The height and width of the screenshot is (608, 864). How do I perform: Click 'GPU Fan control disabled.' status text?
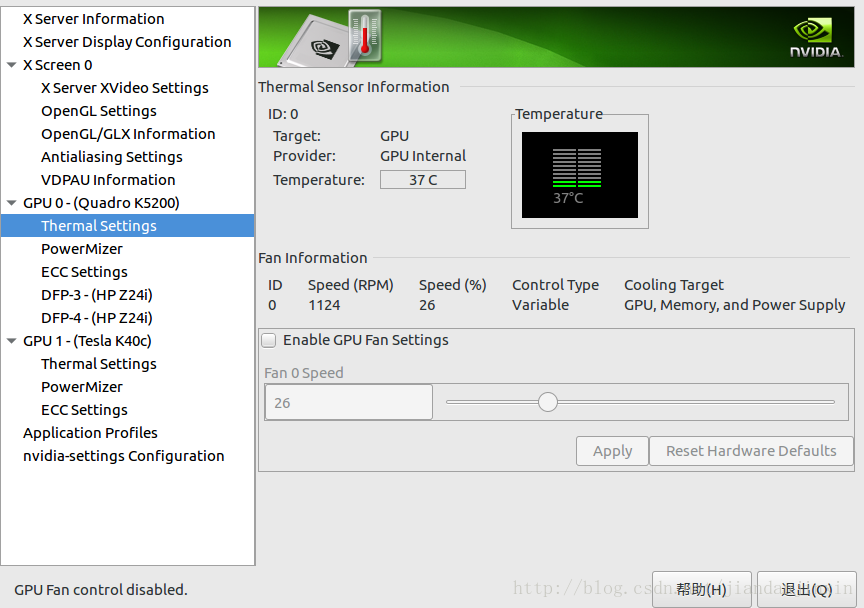coord(101,590)
